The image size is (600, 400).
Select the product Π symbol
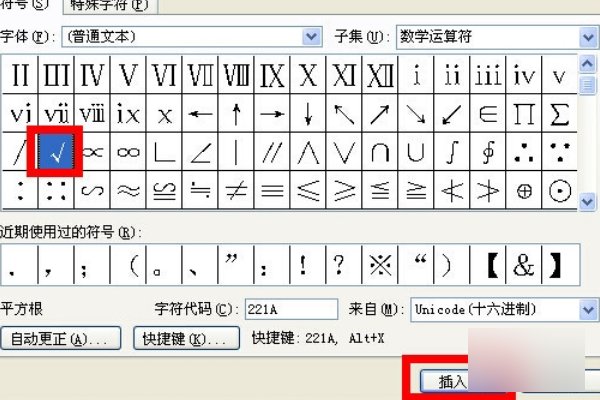524,113
